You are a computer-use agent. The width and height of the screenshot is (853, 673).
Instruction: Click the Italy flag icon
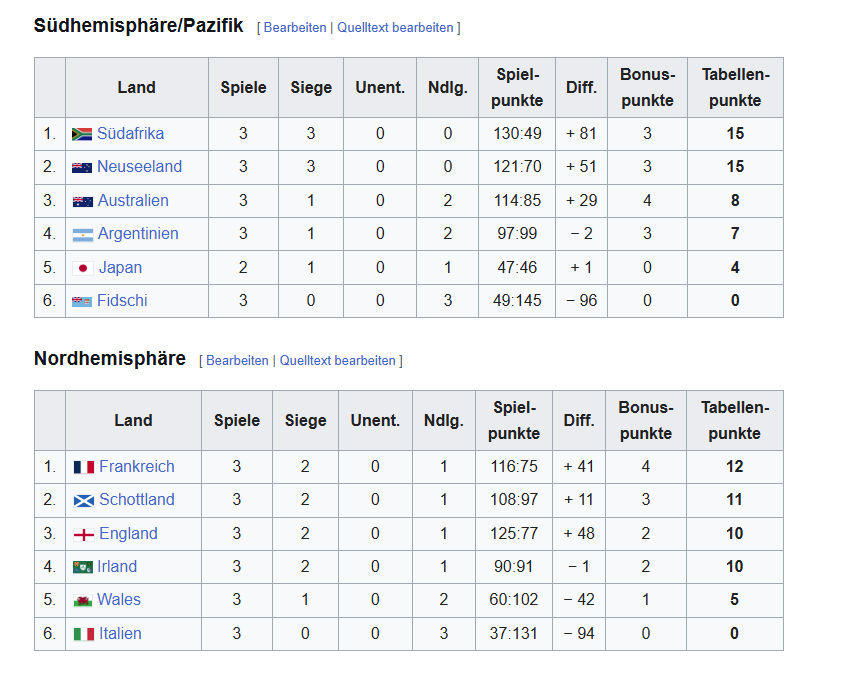point(84,634)
